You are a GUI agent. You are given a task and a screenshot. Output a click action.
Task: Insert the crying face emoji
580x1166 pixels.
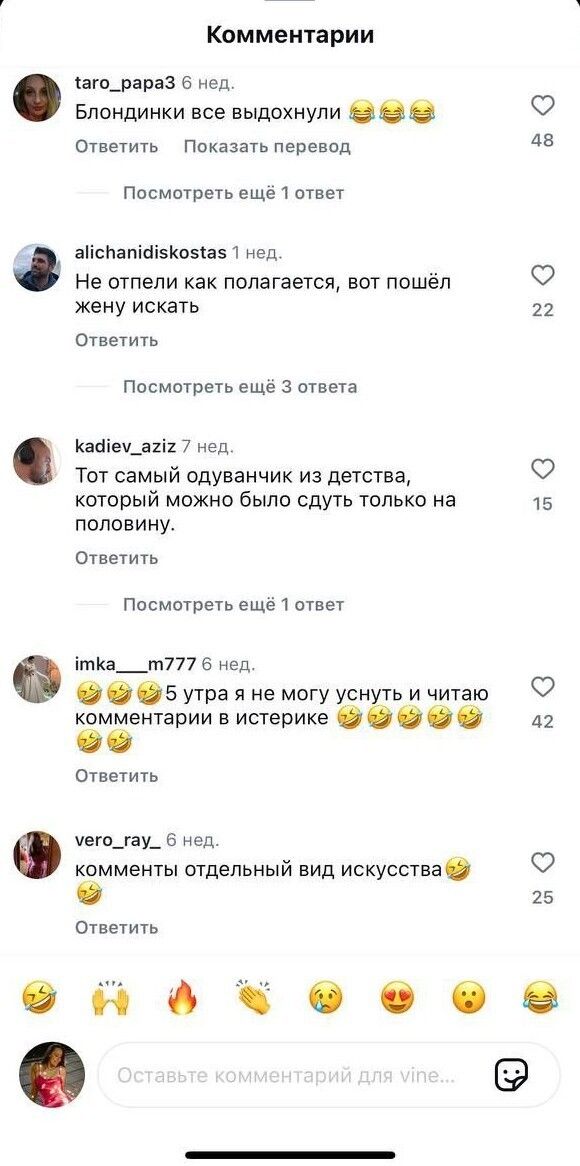(326, 997)
